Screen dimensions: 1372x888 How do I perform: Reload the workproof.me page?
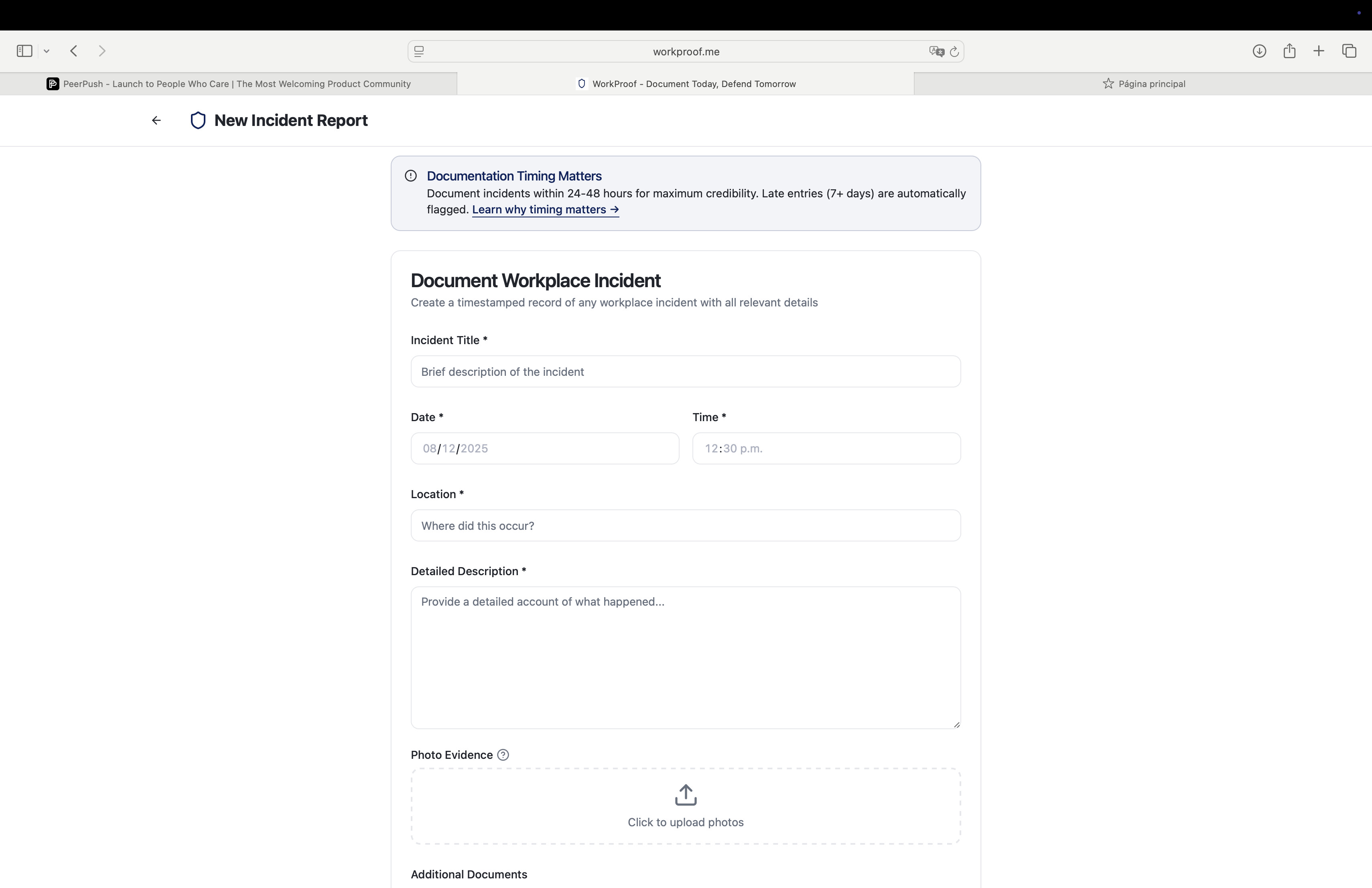(954, 51)
